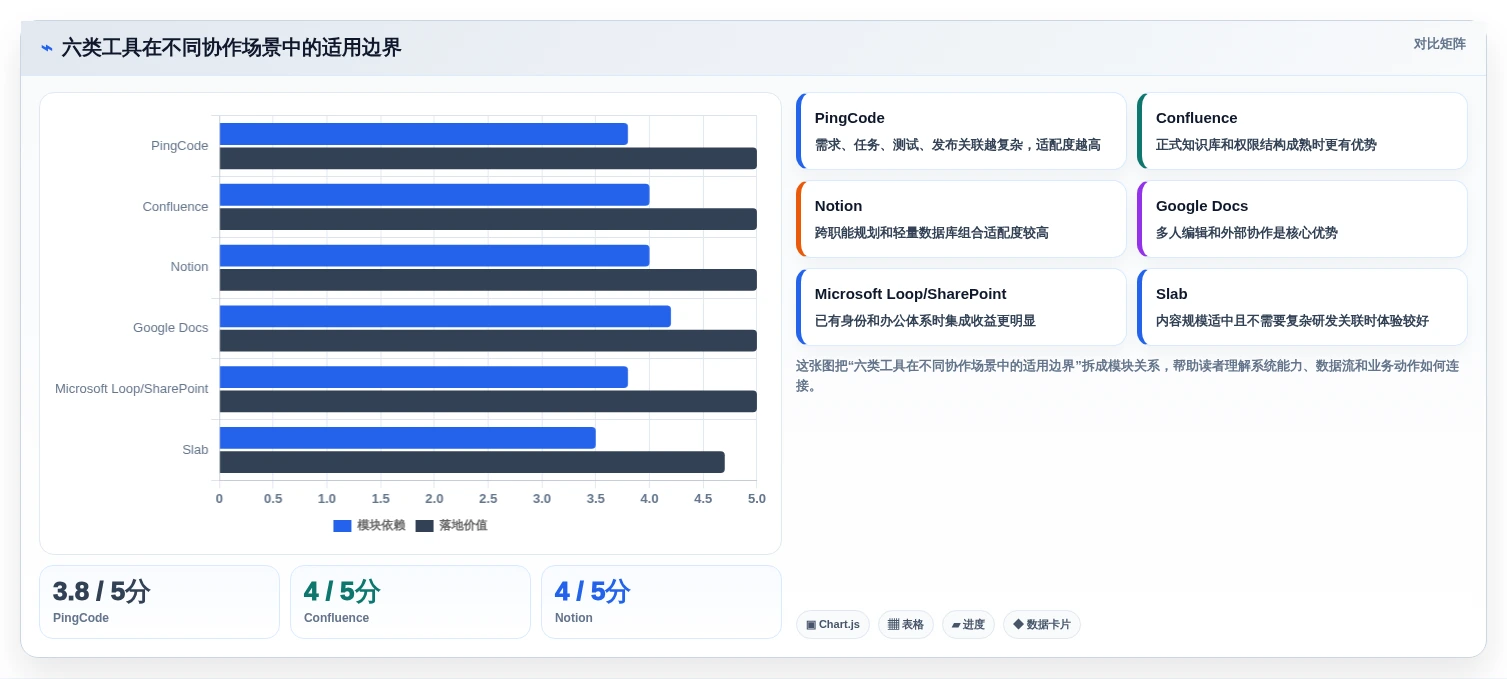This screenshot has width=1507, height=679.
Task: Click the chart title 六类工具在不同协作场景中的适用边界
Action: click(231, 48)
